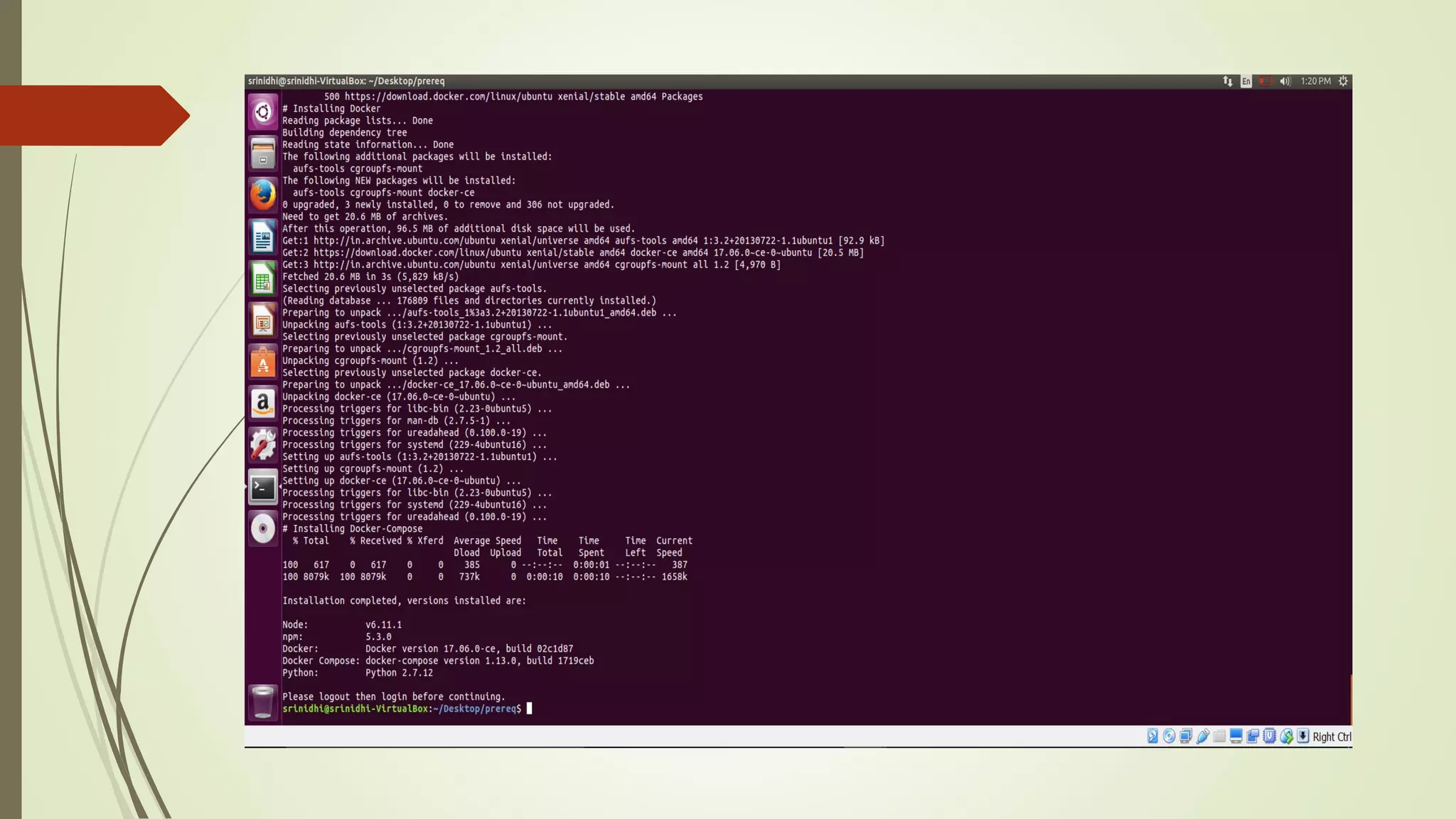Open the sound volume indicator menu

click(x=1285, y=82)
